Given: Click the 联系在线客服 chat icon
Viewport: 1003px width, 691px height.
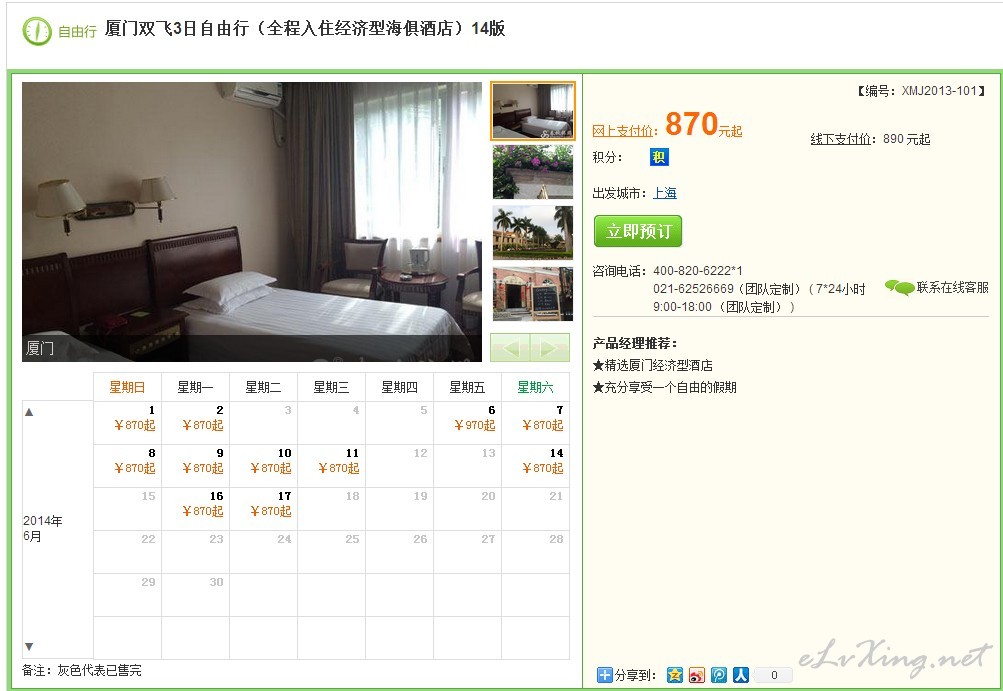Looking at the screenshot, I should 899,288.
